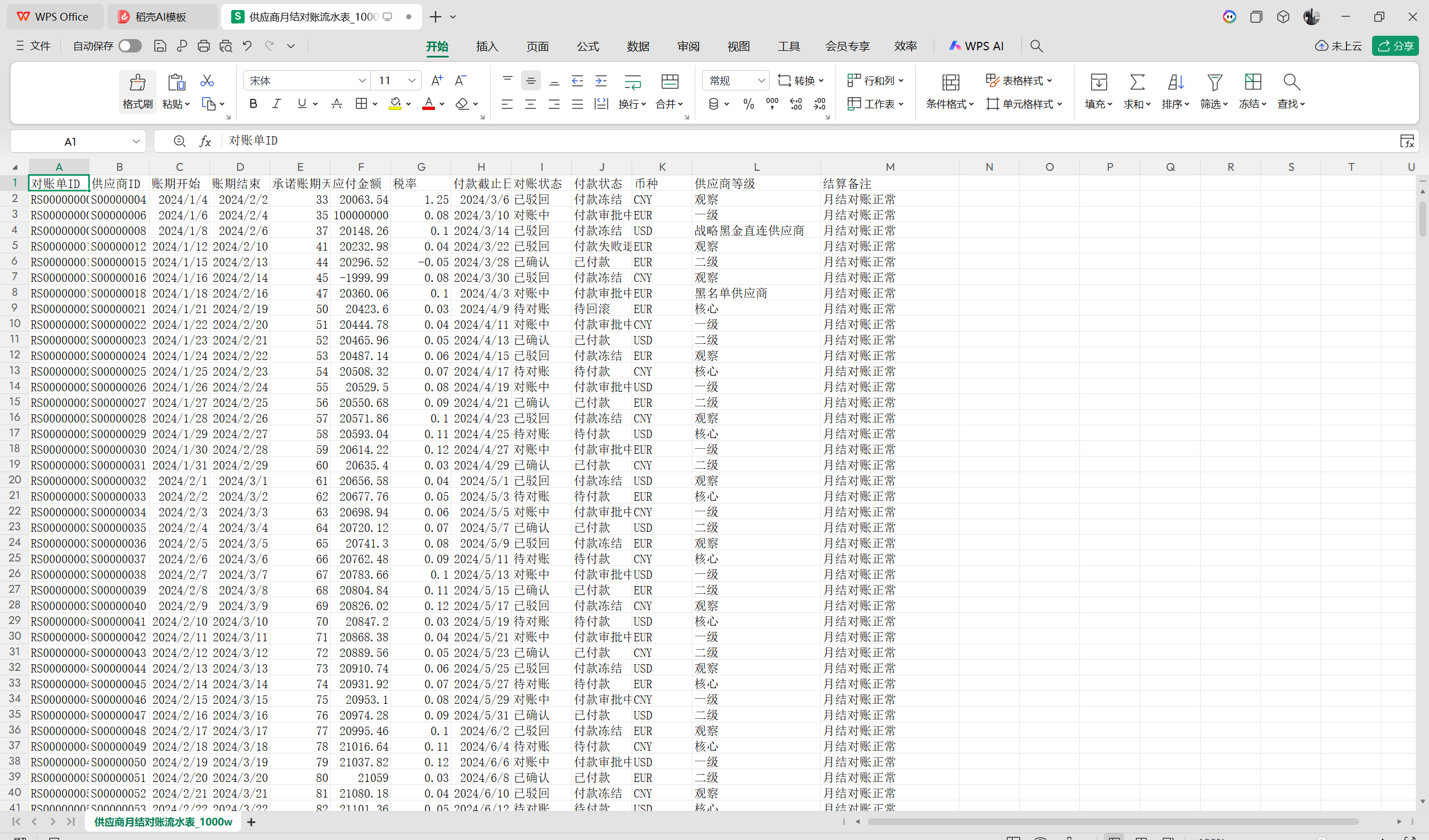Screen dimensions: 1429x840
Task: Expand the font size dropdown
Action: (x=412, y=80)
